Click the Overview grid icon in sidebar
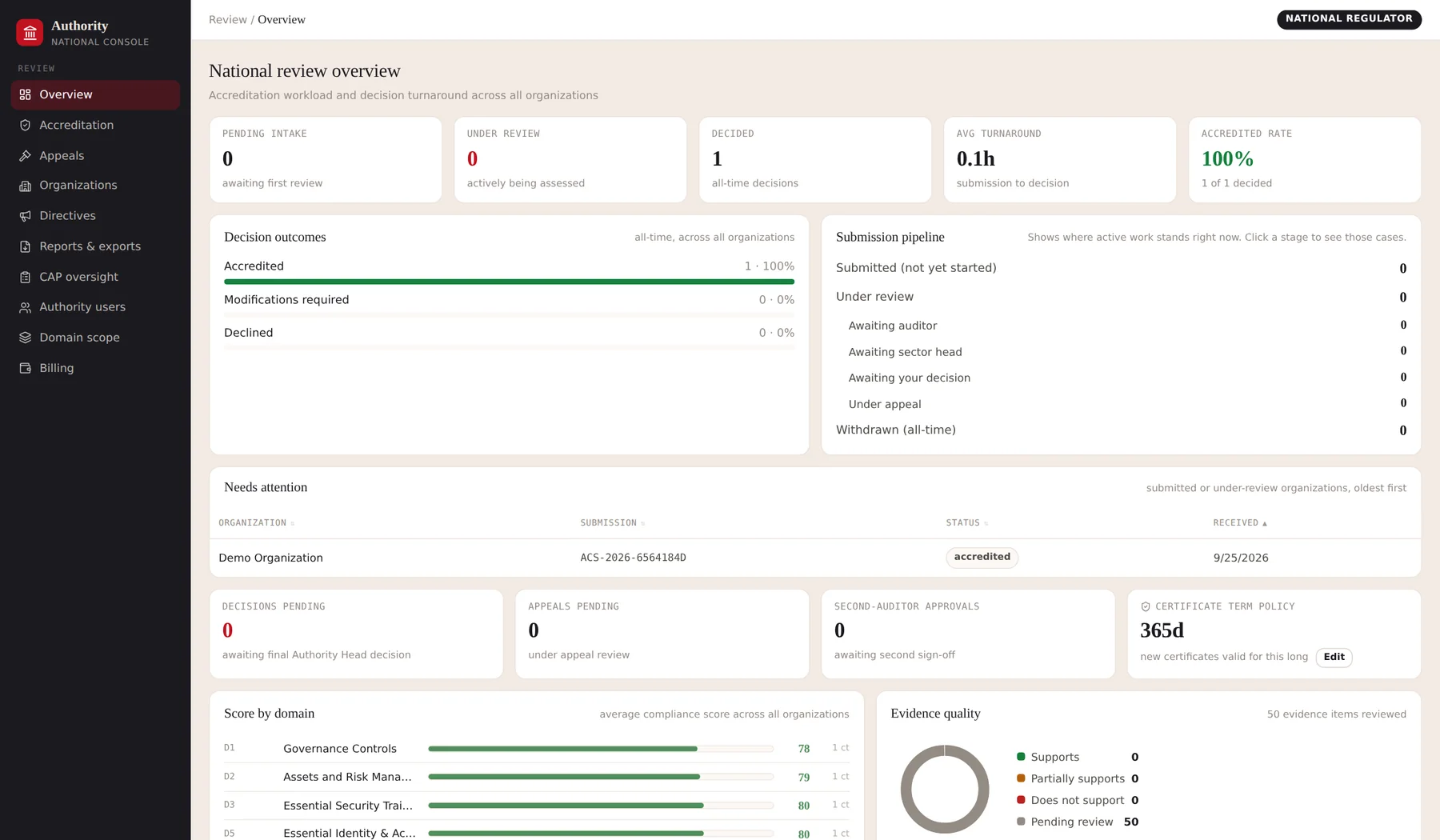The height and width of the screenshot is (840, 1440). point(26,94)
